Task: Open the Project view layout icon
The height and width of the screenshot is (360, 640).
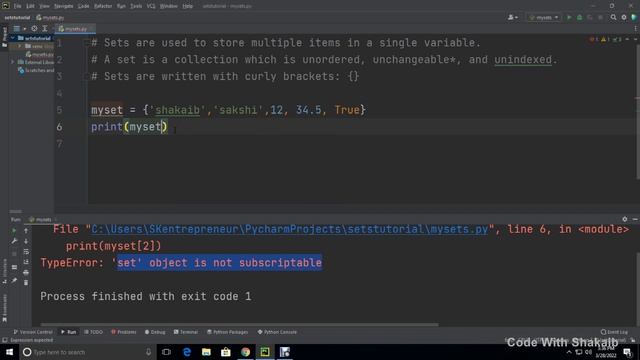Action: pyautogui.click(x=16, y=29)
